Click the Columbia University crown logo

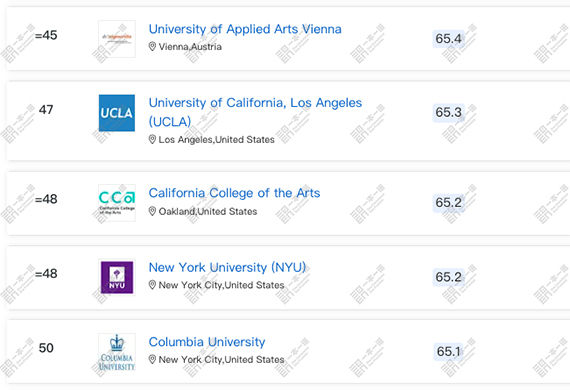coord(117,352)
